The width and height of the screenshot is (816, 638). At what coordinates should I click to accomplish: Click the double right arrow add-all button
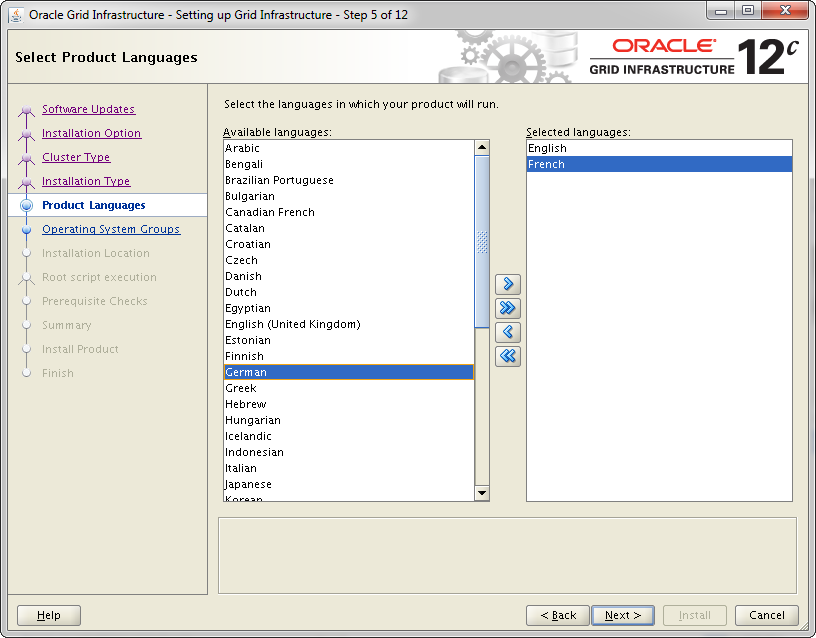[x=508, y=308]
